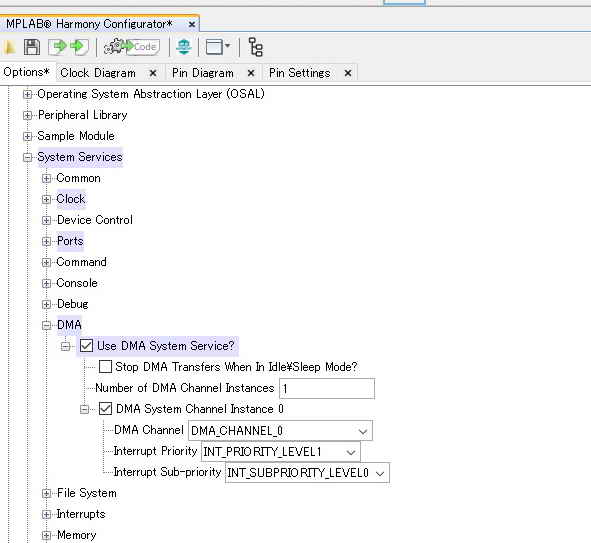Switch to the Clock Diagram tab
591x543 pixels.
tap(98, 73)
